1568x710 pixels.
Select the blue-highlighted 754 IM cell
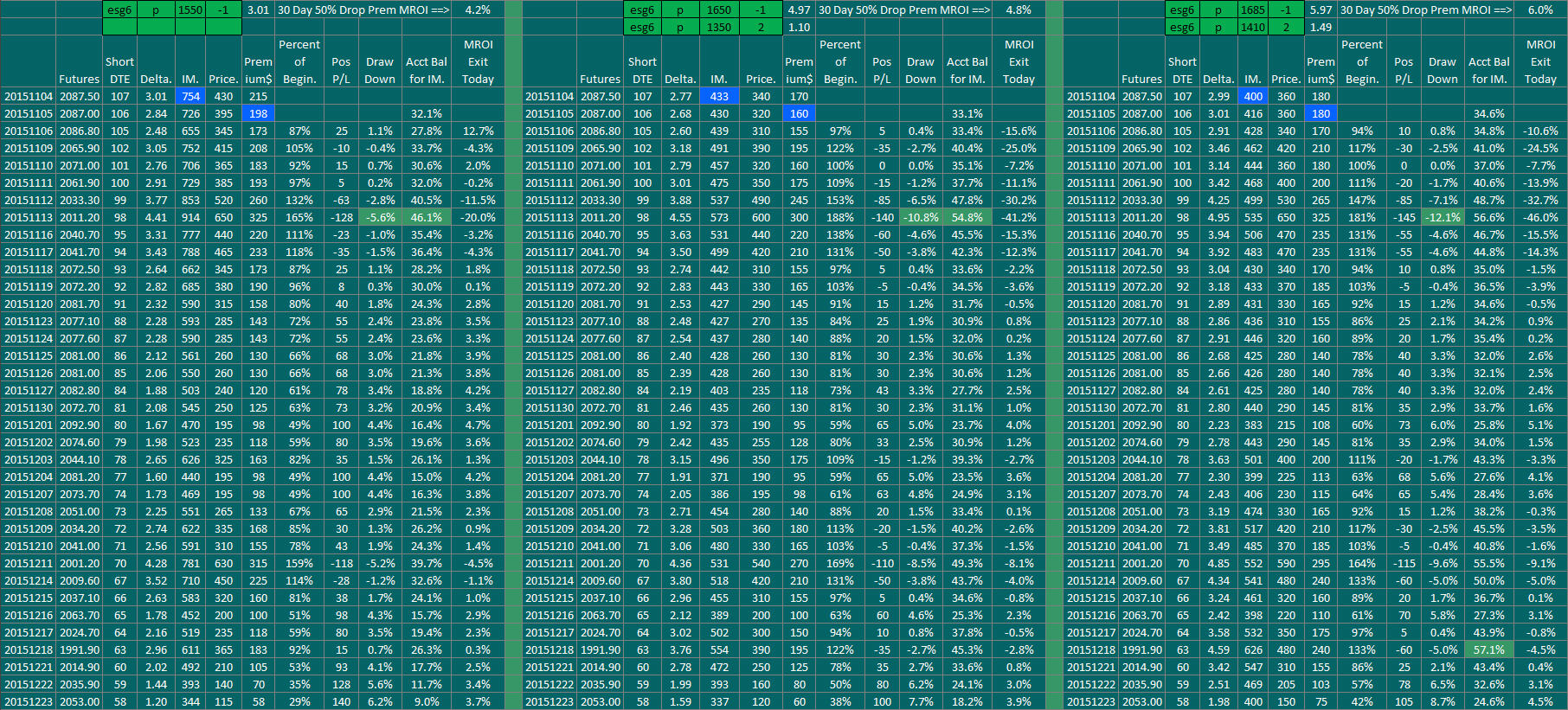point(190,97)
